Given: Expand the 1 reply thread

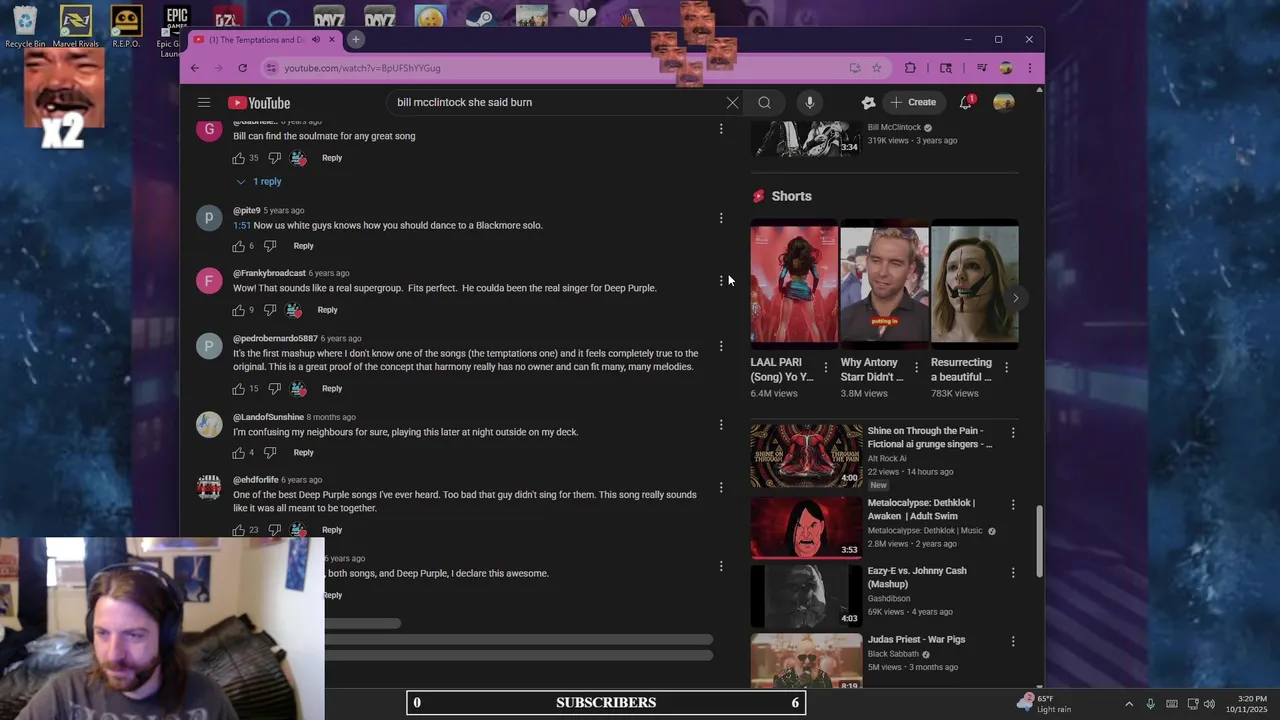Looking at the screenshot, I should [x=259, y=182].
